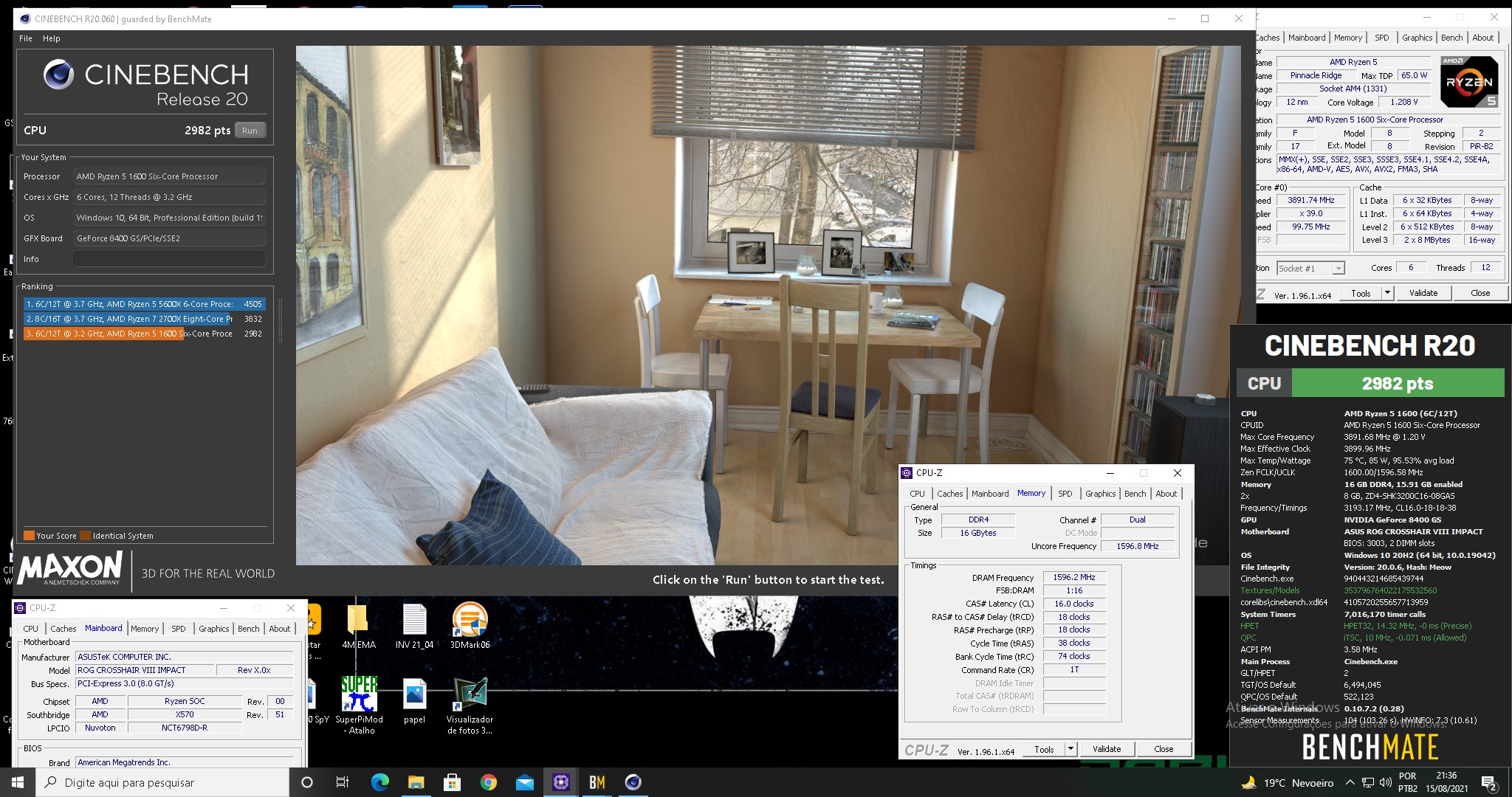This screenshot has height=797, width=1512.
Task: Open Task View from the taskbar
Action: coord(343,782)
